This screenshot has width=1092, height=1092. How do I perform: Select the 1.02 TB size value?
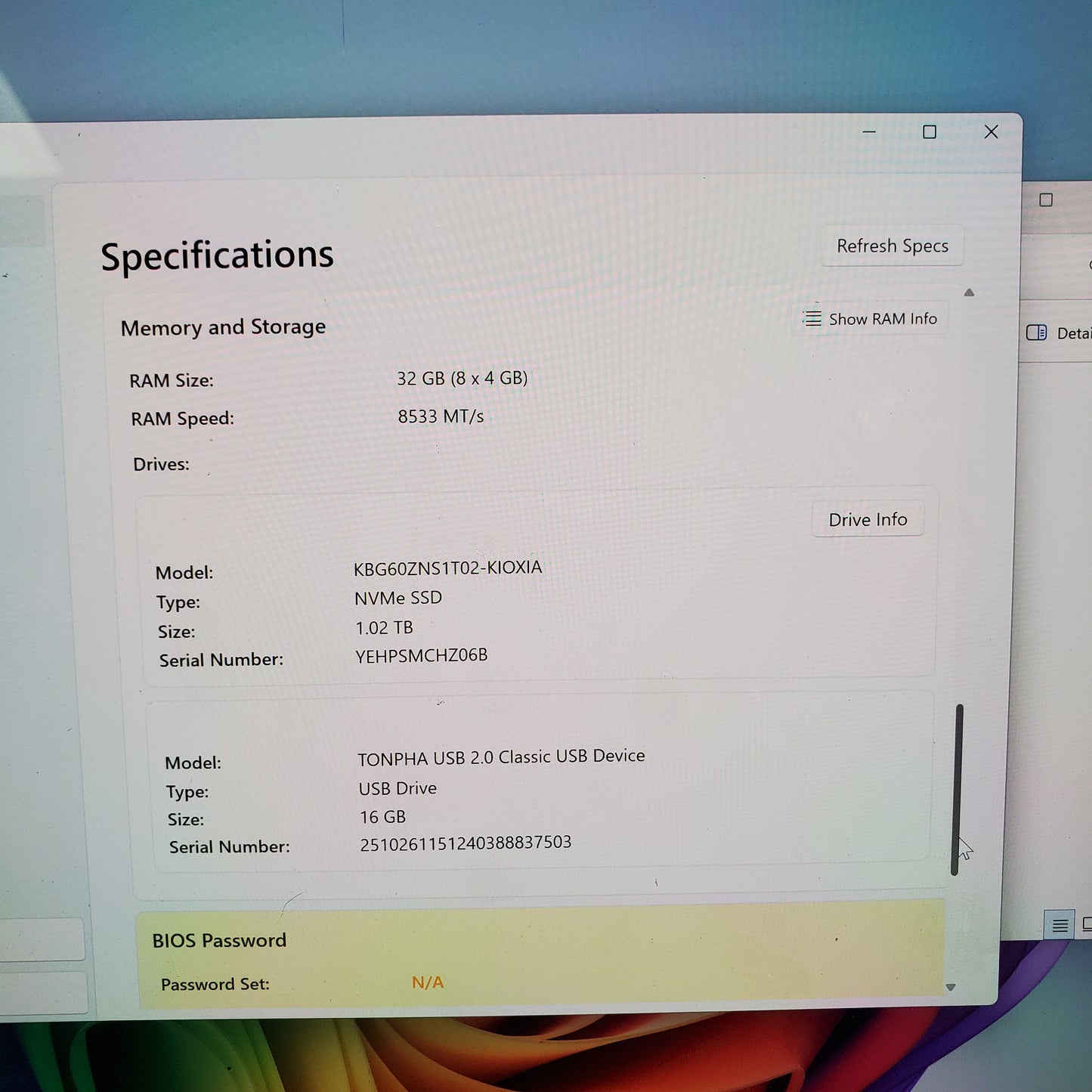(384, 628)
